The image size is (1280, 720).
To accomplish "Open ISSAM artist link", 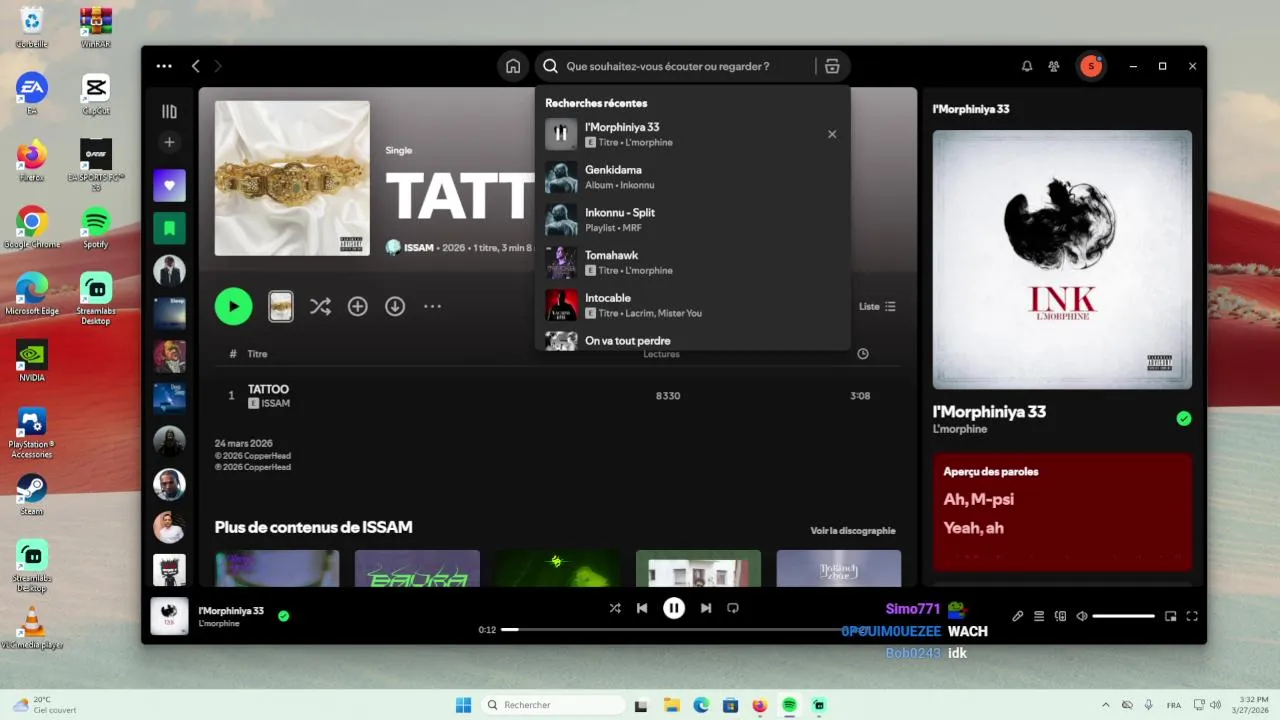I will tap(419, 247).
